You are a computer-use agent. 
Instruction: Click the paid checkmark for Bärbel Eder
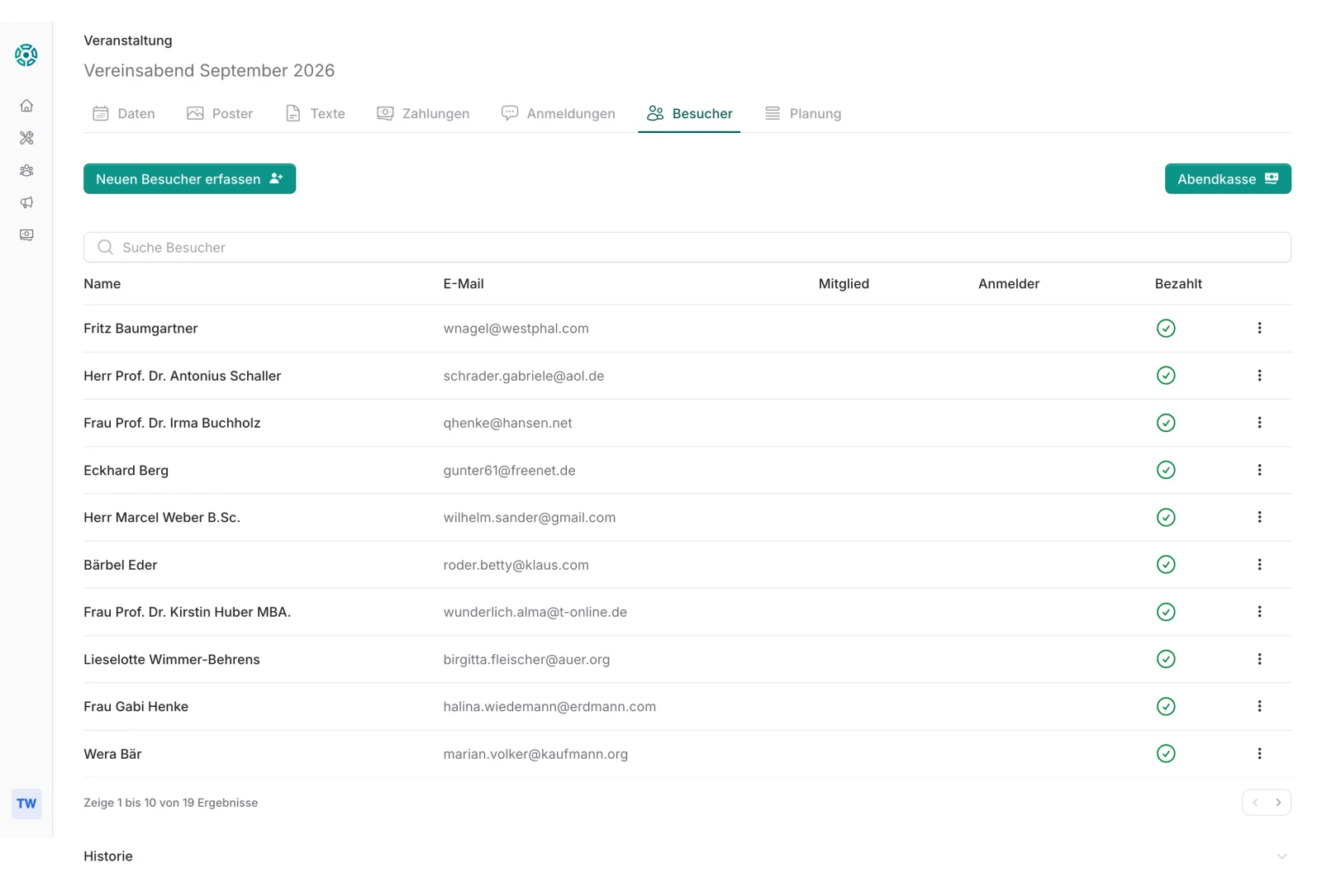(1166, 565)
